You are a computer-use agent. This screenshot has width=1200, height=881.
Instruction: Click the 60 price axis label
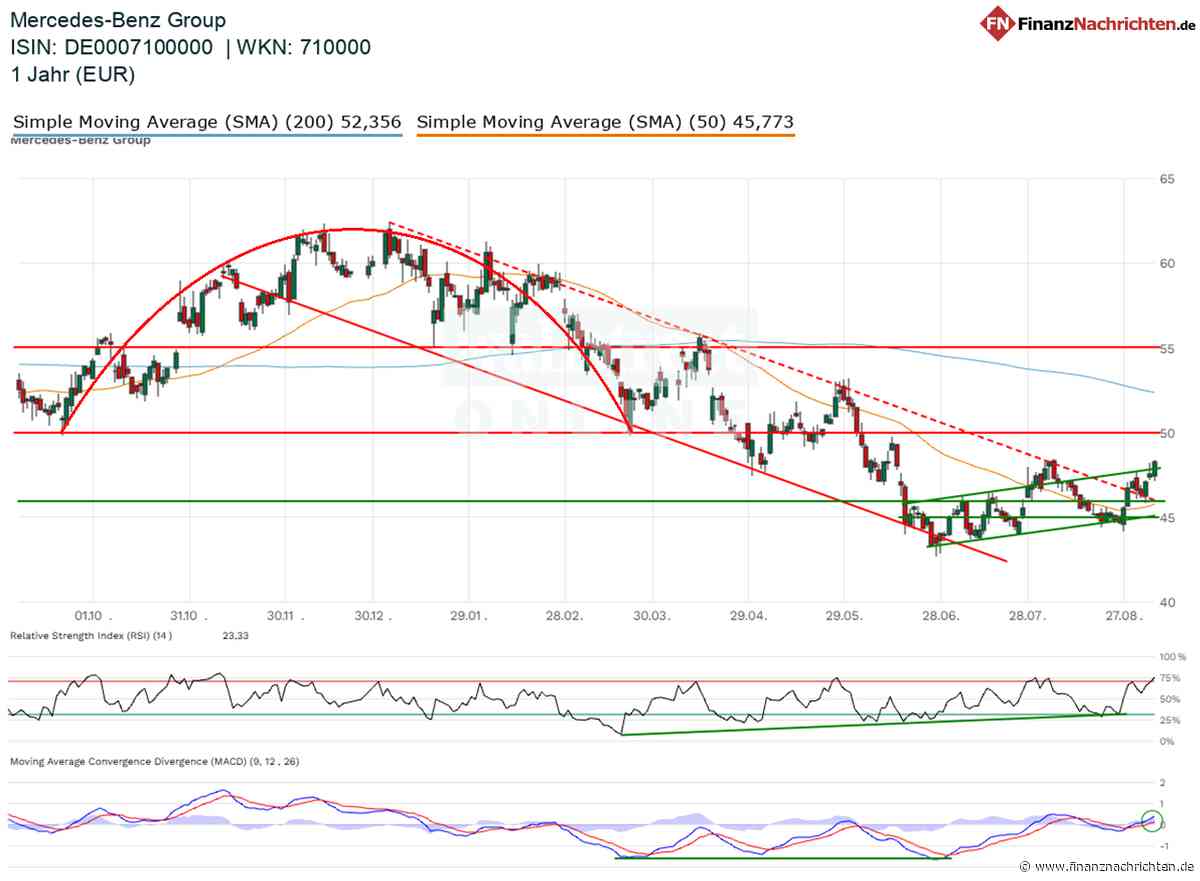1168,264
